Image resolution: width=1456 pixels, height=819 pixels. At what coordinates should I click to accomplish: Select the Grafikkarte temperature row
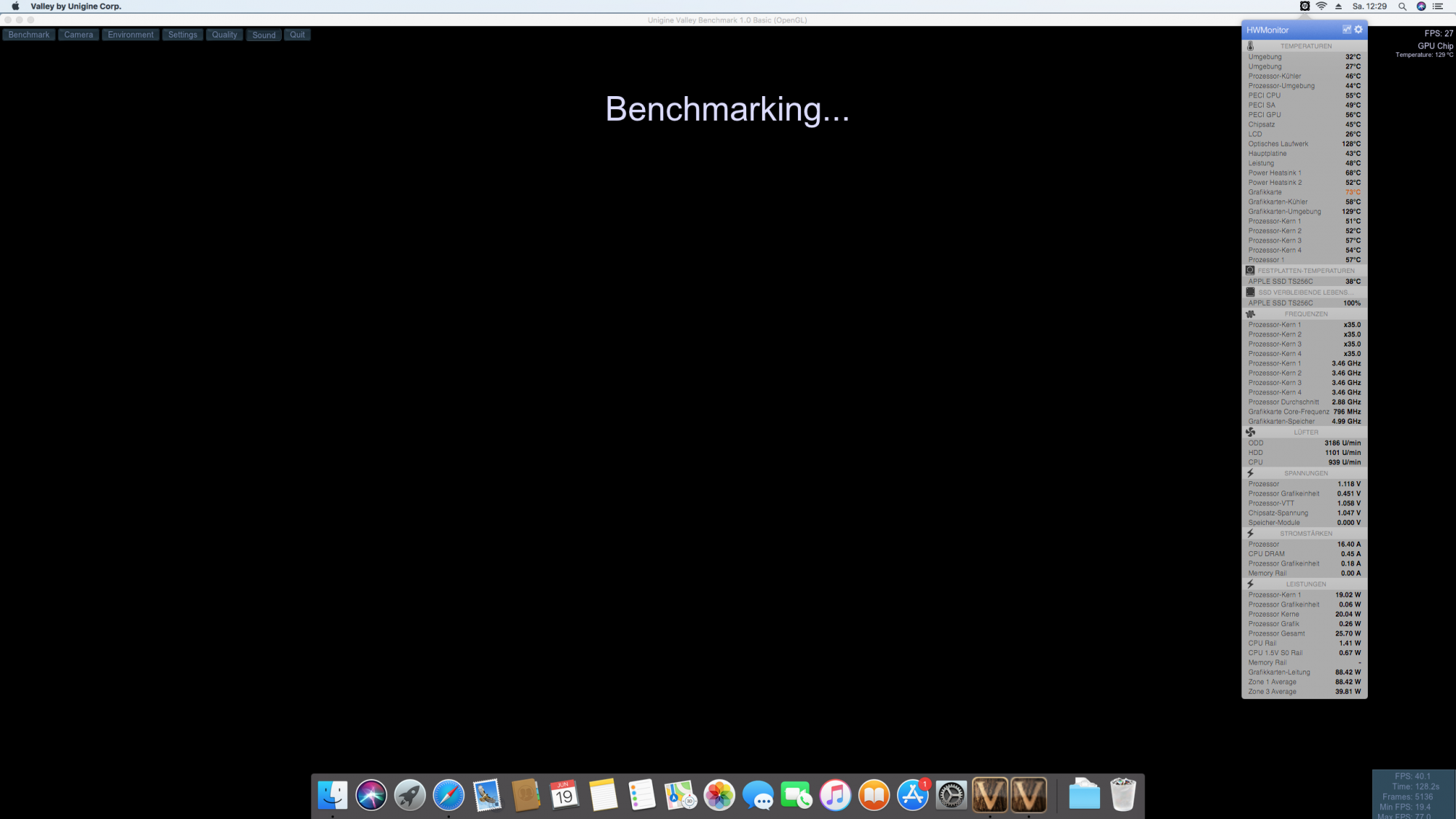1303,192
